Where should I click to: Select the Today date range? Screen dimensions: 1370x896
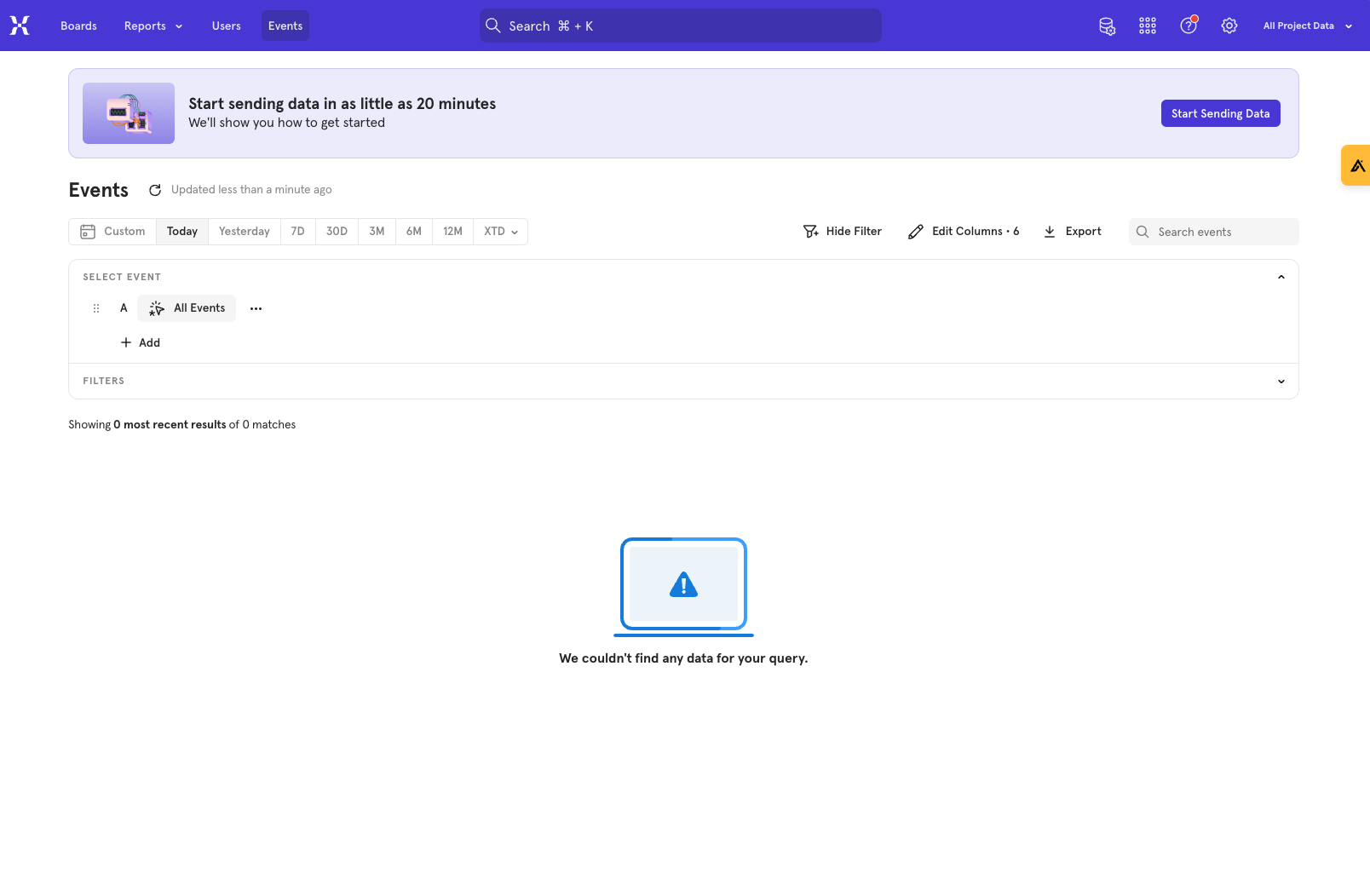pos(182,232)
